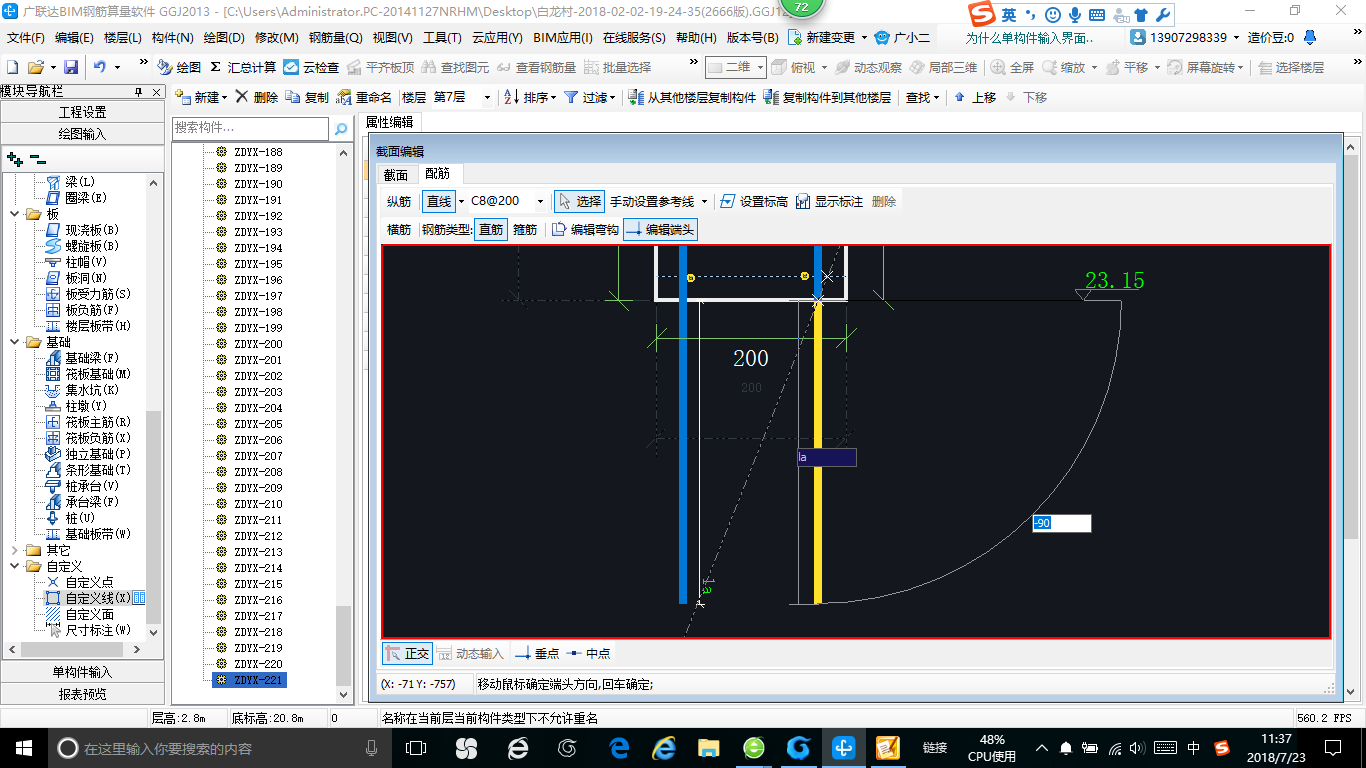Open the 第7层 floor dropdown
1366x768 pixels.
[487, 97]
